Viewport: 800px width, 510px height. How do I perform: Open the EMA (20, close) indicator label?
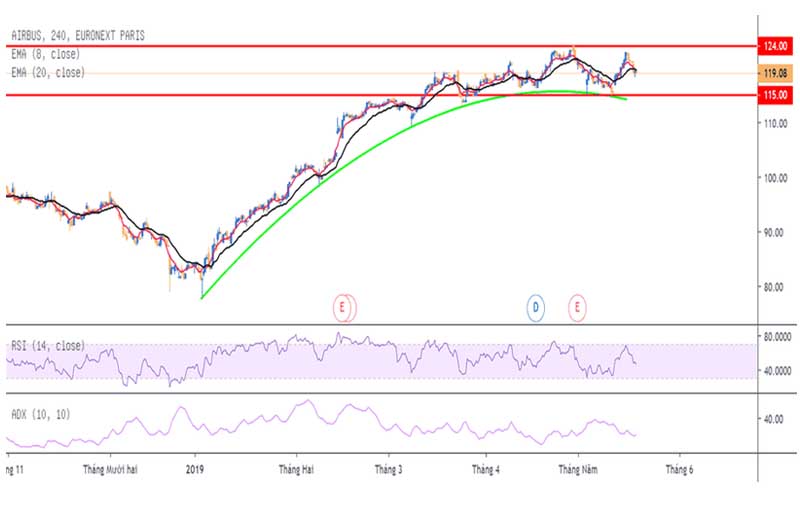48,73
